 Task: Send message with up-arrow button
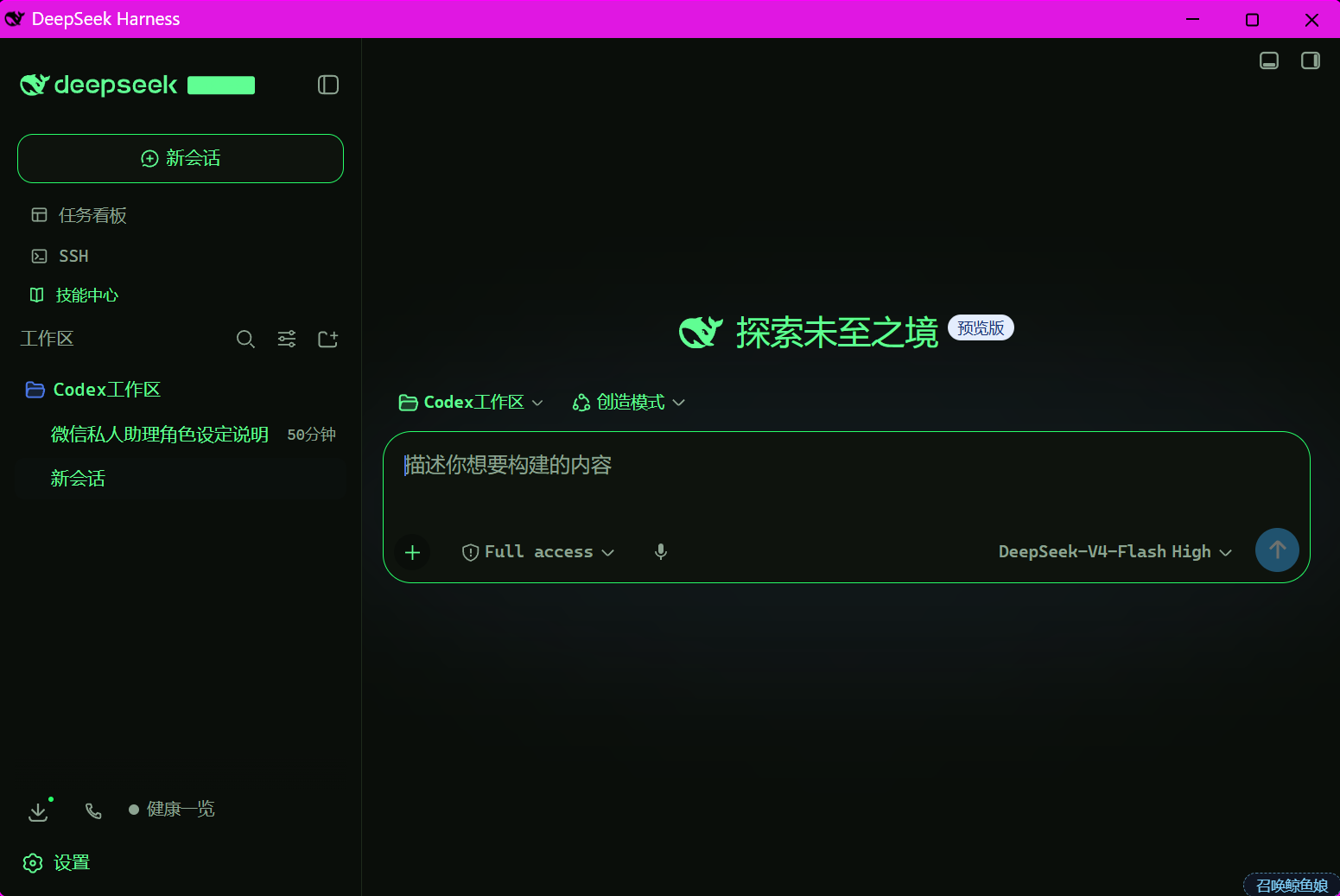click(x=1277, y=550)
